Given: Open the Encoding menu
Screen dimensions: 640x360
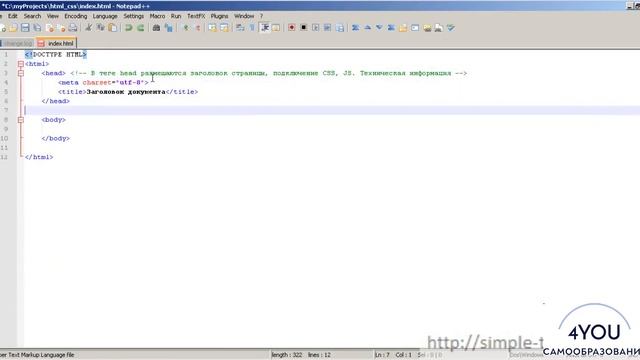Looking at the screenshot, I should pyautogui.click(x=76, y=16).
